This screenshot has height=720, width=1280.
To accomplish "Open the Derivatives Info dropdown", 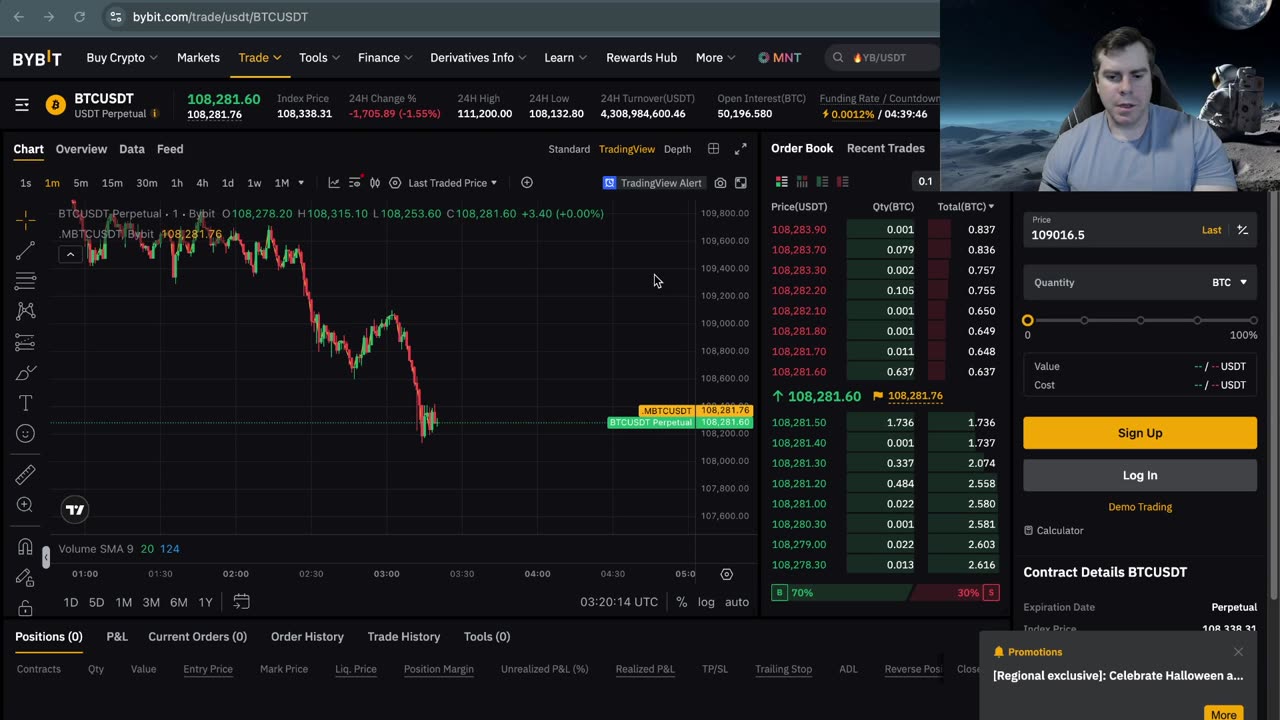I will 479,58.
